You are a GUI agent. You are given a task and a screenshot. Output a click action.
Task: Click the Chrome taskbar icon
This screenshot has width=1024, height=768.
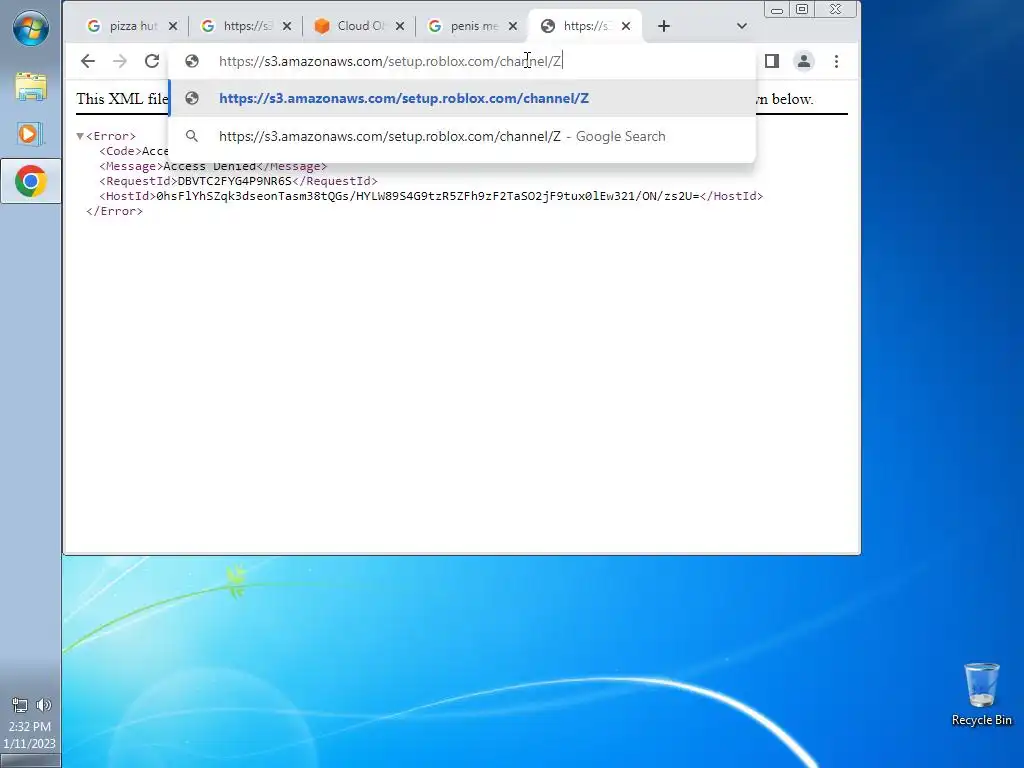pyautogui.click(x=31, y=182)
